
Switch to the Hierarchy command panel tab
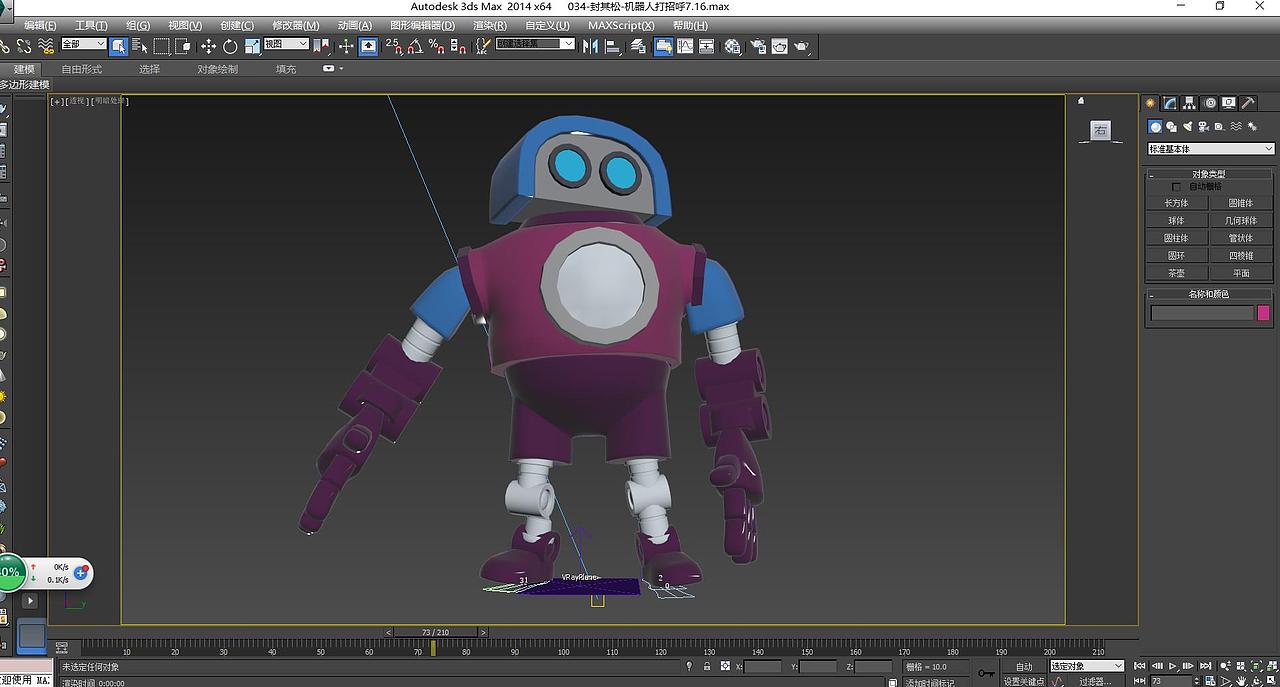tap(1189, 103)
